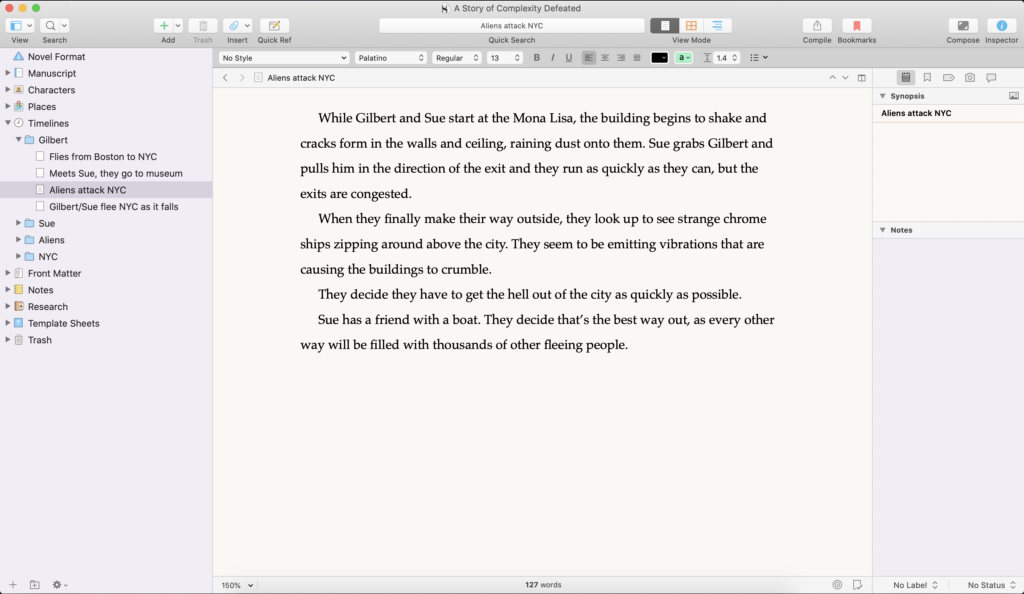Align text right

click(620, 57)
